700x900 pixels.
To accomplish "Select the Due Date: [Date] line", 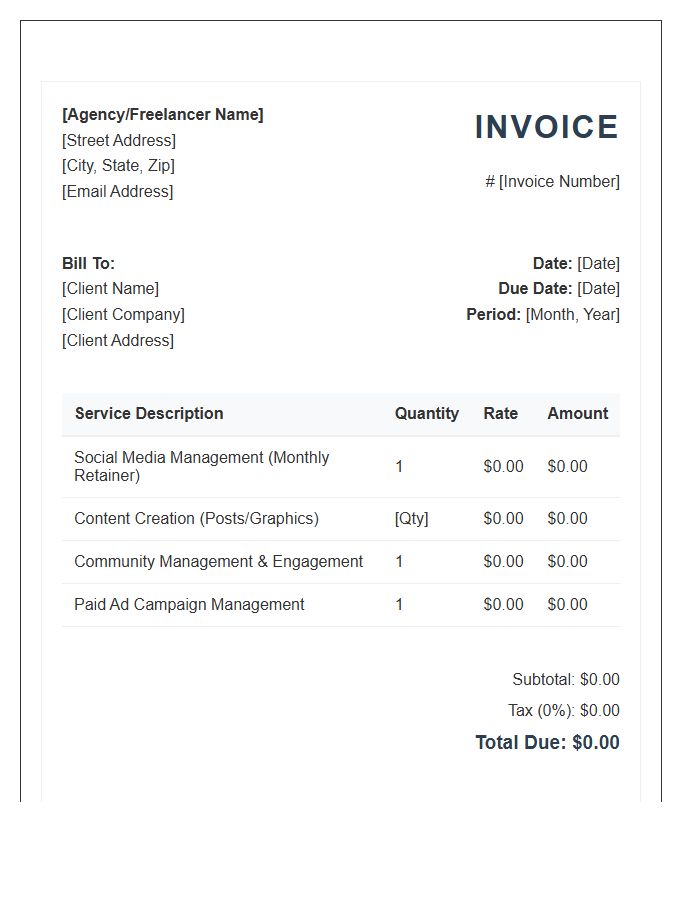I will click(559, 289).
